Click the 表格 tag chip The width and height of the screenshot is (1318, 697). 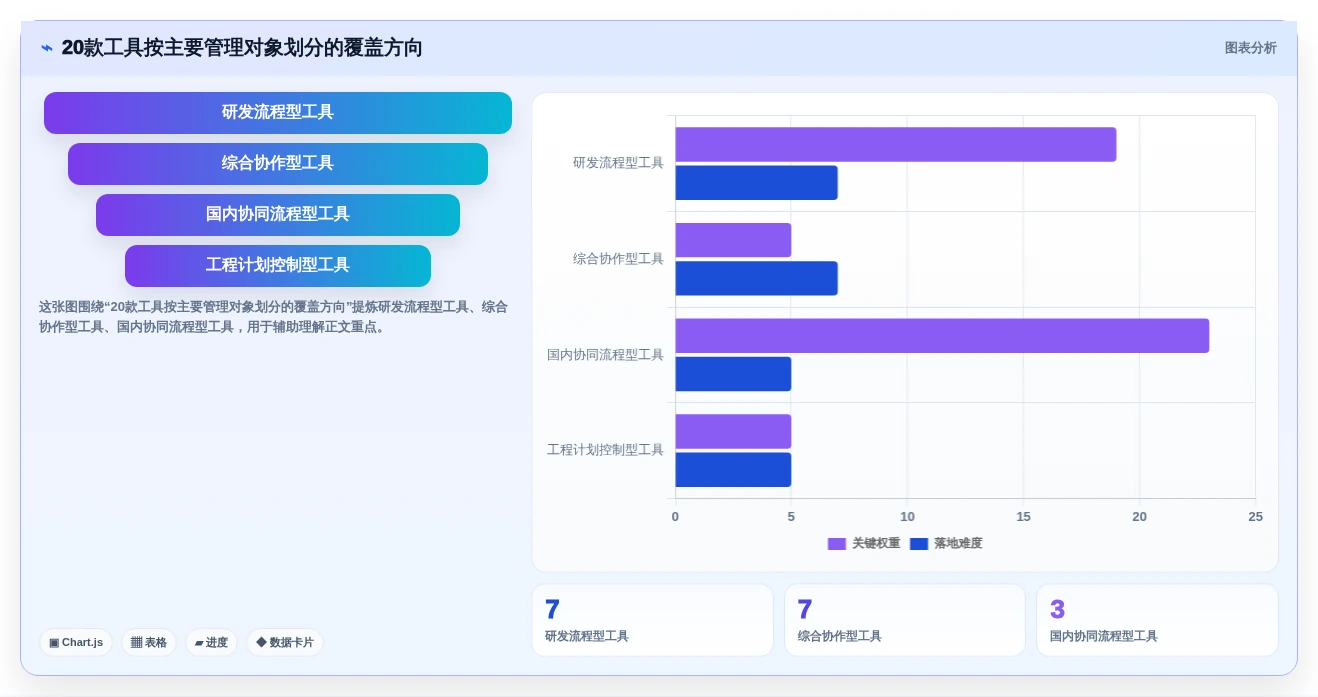(149, 642)
